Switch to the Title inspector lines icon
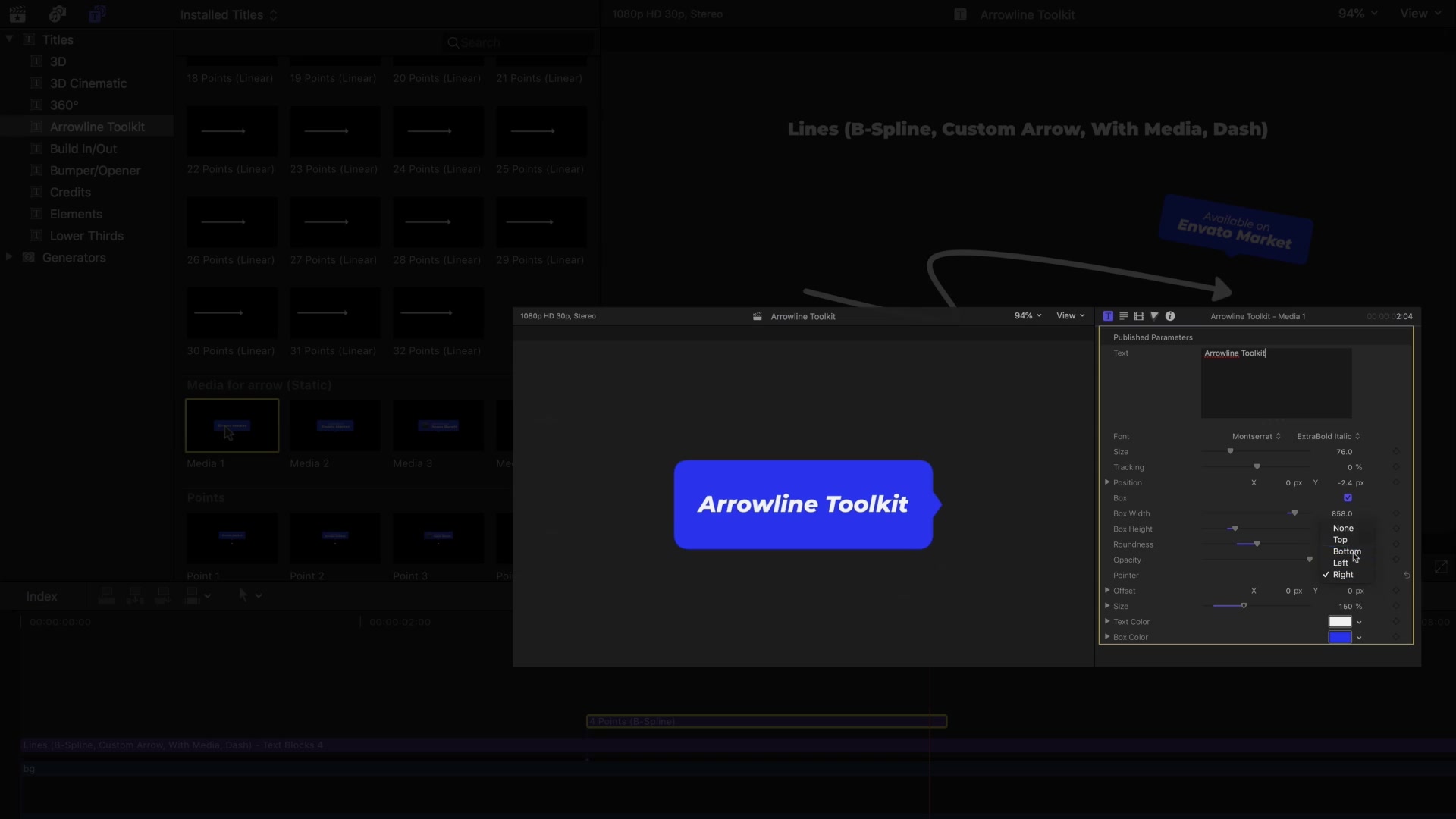The width and height of the screenshot is (1456, 819). coord(1124,316)
